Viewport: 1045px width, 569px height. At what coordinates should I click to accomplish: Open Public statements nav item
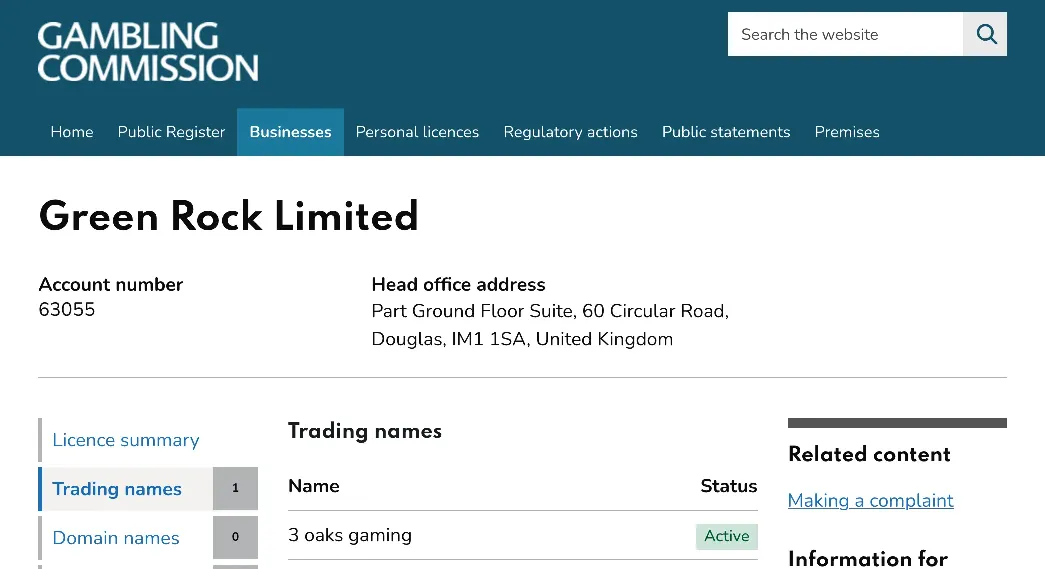tap(726, 132)
